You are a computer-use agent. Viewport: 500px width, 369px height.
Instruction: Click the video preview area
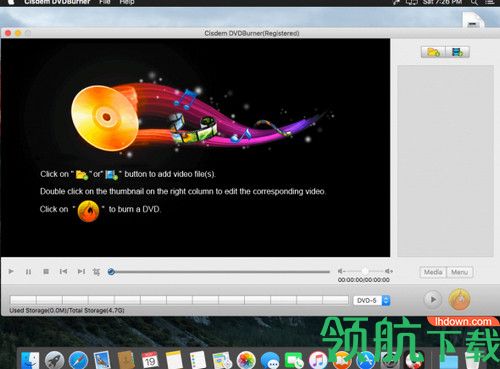tap(195, 148)
